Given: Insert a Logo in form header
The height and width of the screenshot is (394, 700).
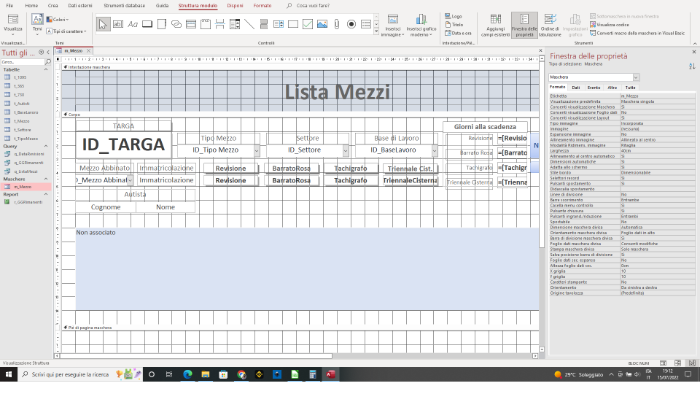Looking at the screenshot, I should [454, 16].
